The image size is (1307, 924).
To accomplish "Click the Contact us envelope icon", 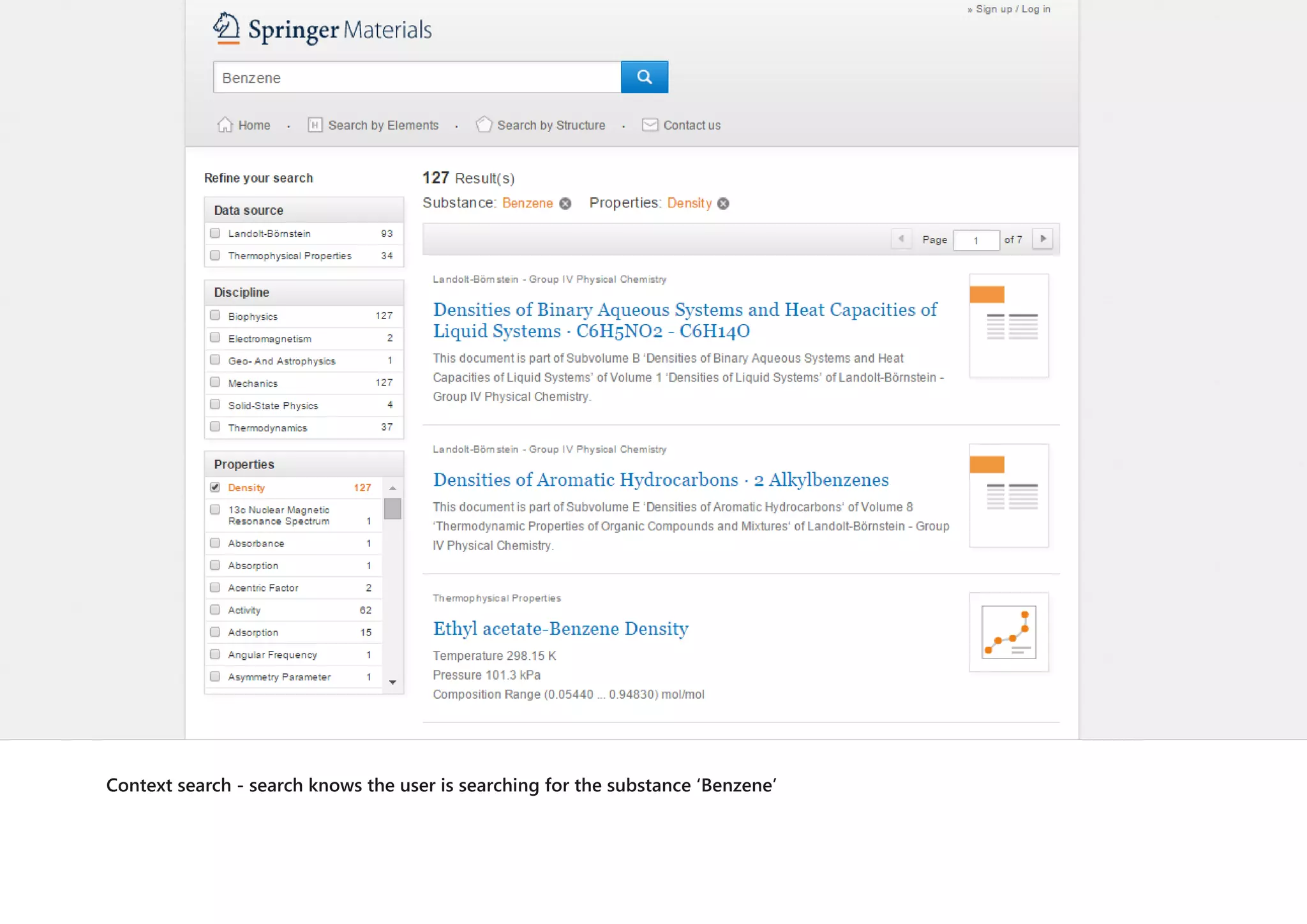I will [x=650, y=124].
